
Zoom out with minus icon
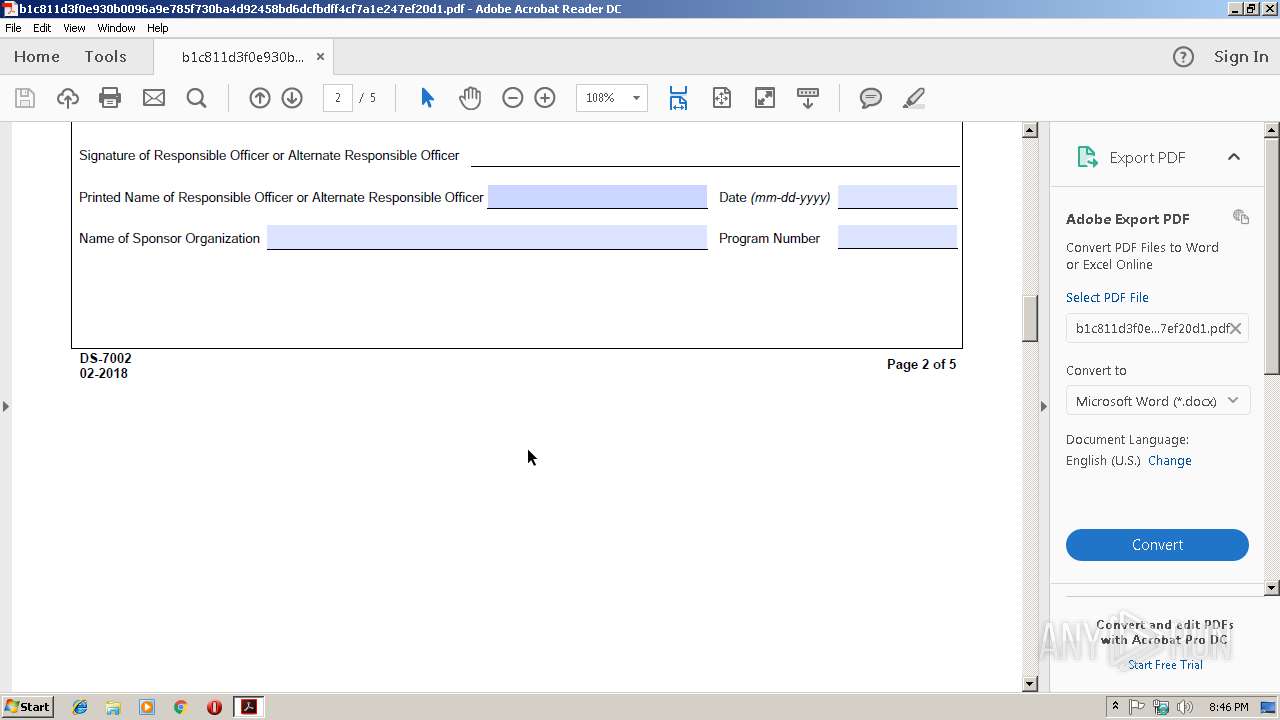pyautogui.click(x=513, y=98)
